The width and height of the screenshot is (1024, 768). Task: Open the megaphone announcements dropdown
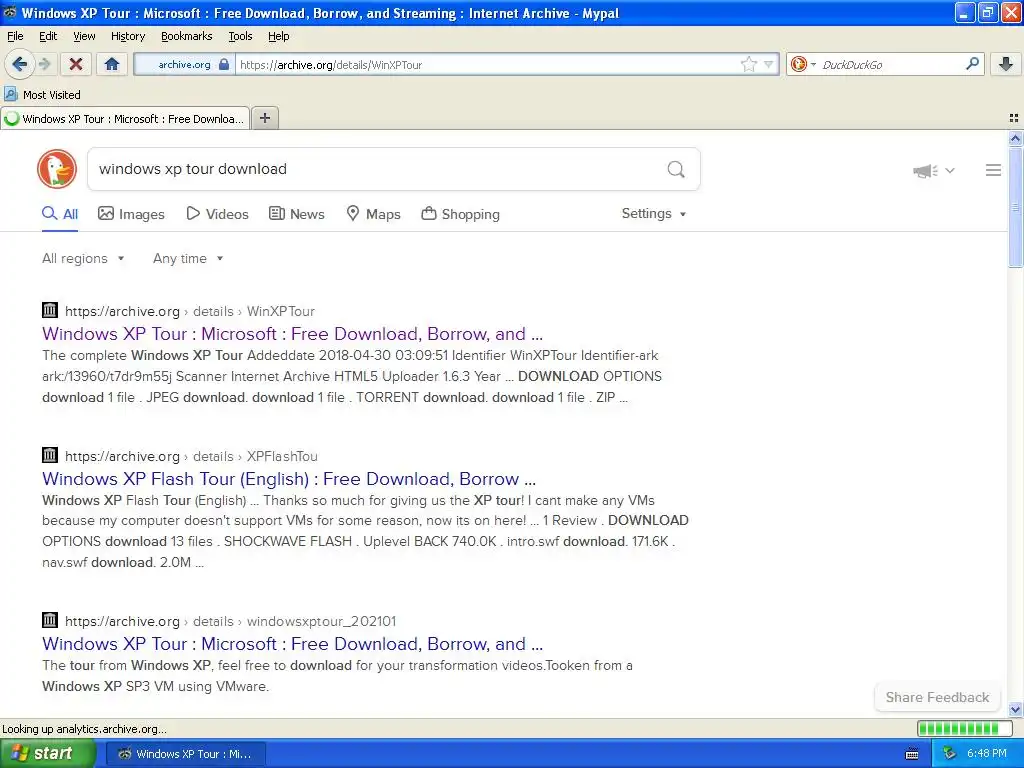(x=933, y=171)
